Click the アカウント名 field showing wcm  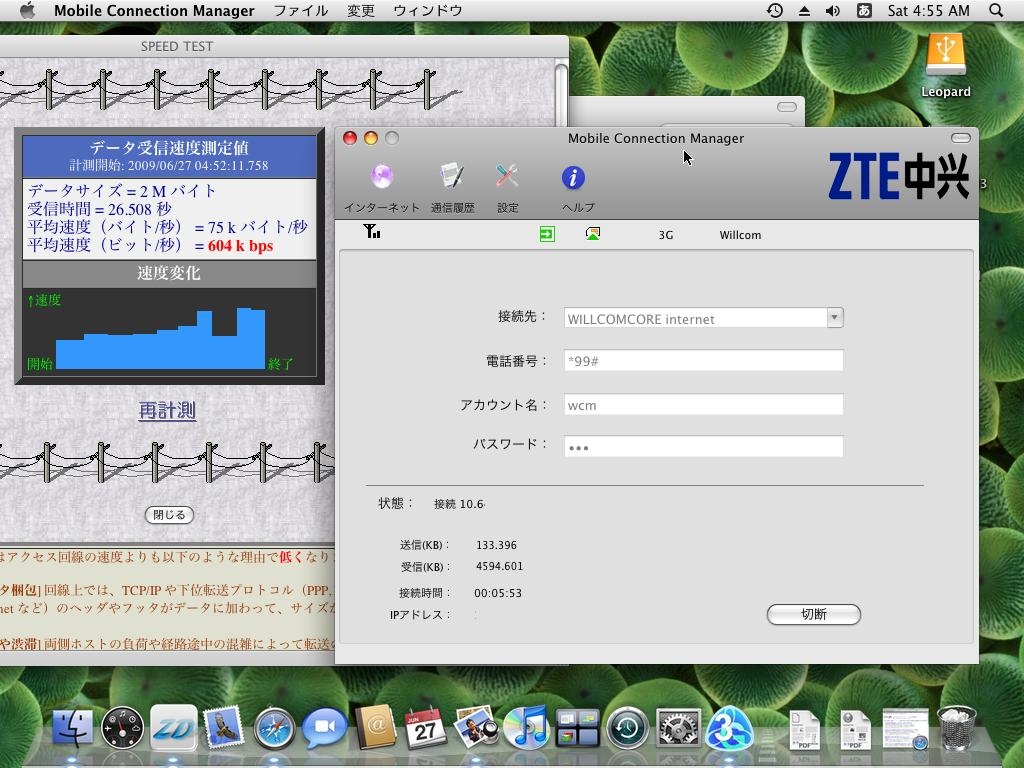tap(703, 404)
